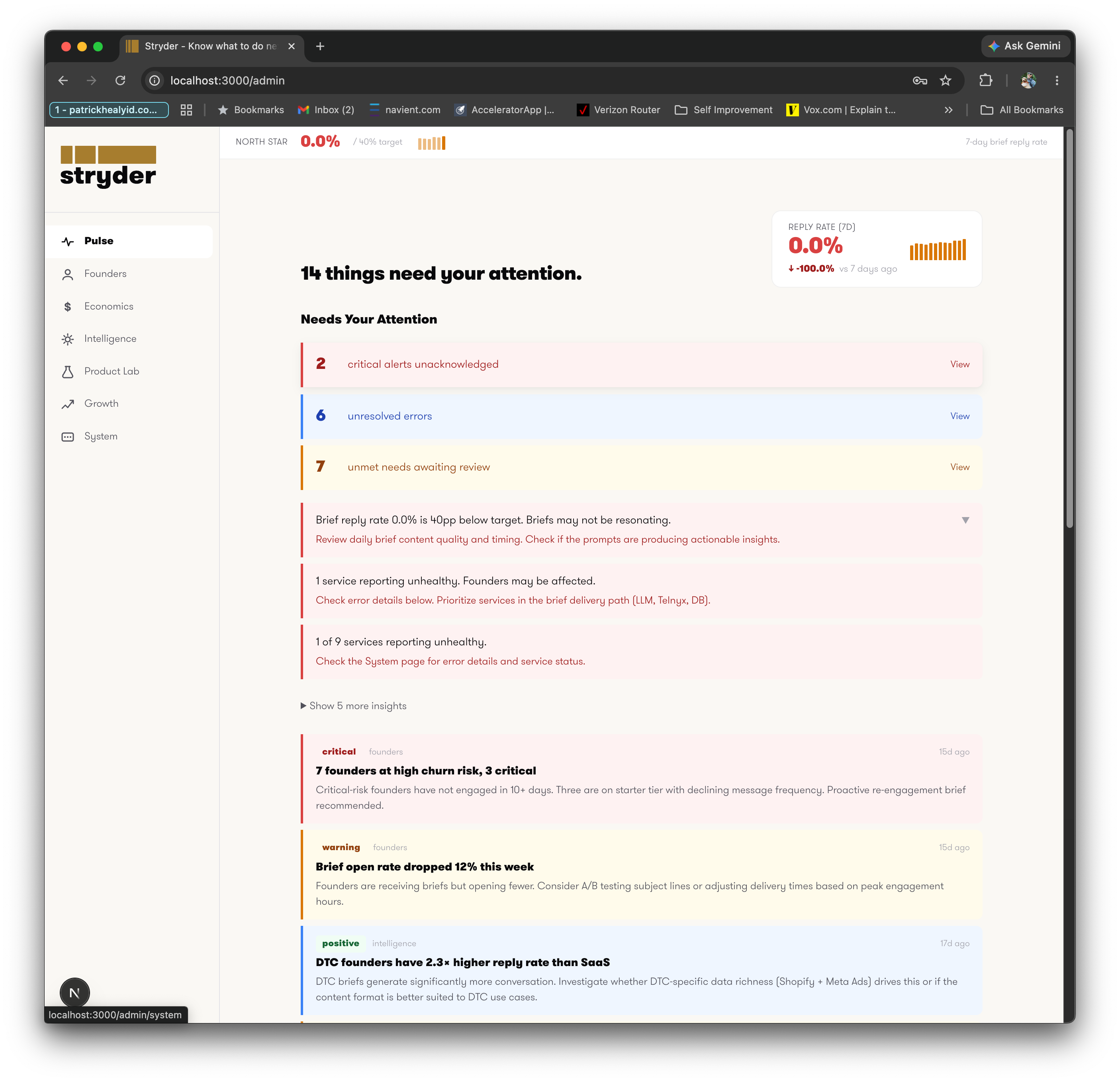Image resolution: width=1120 pixels, height=1082 pixels.
Task: Open the 7 founders at high churn risk card
Action: (641, 779)
